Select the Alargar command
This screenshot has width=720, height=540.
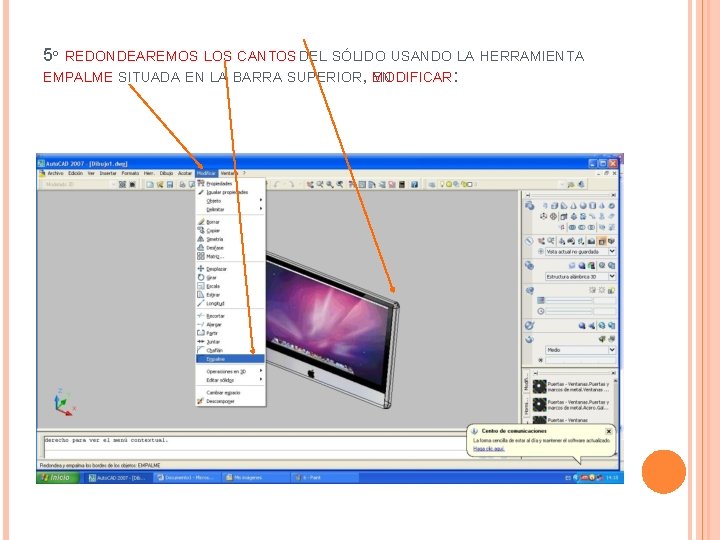click(230, 325)
